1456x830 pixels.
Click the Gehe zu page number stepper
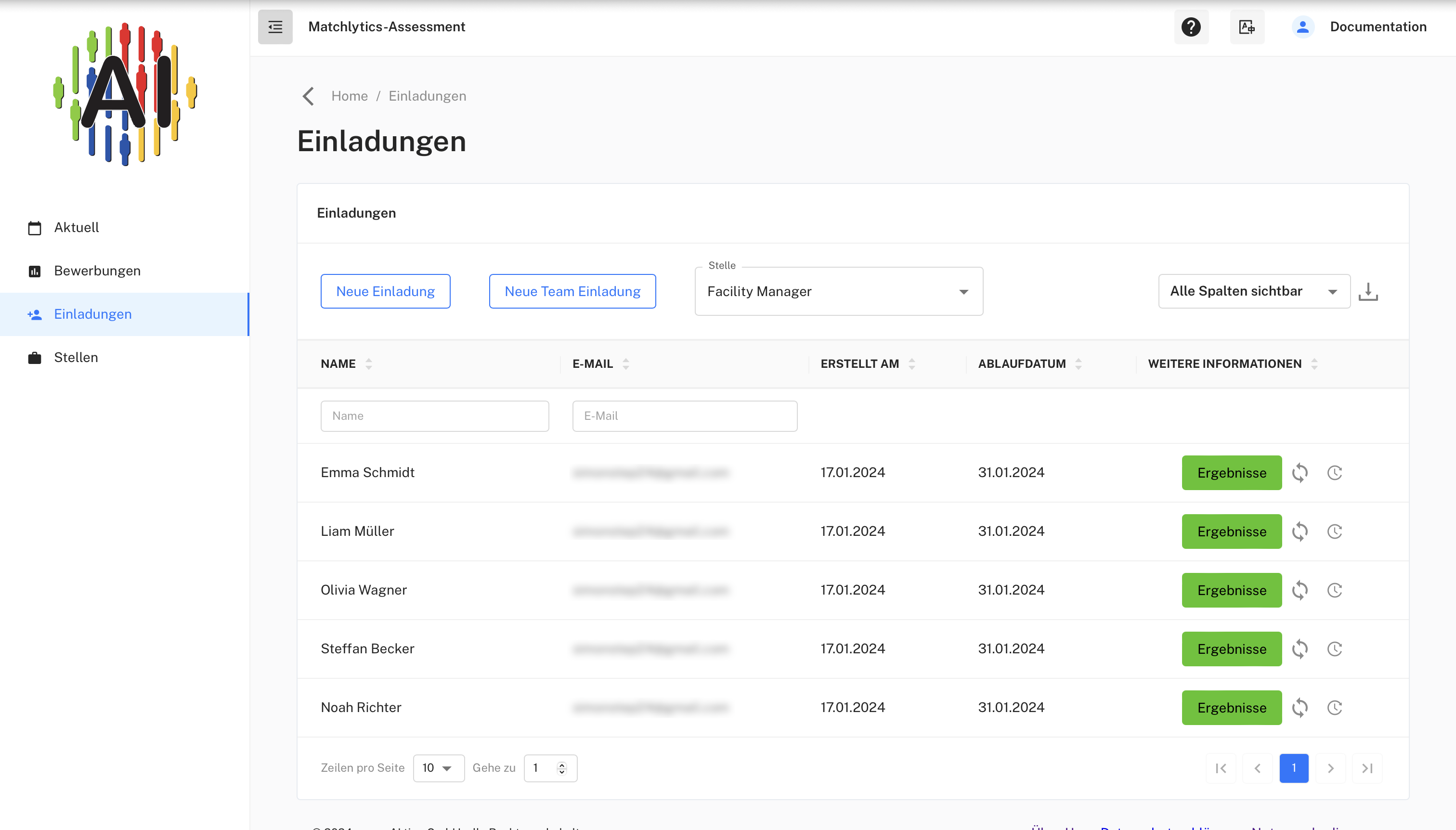point(561,768)
